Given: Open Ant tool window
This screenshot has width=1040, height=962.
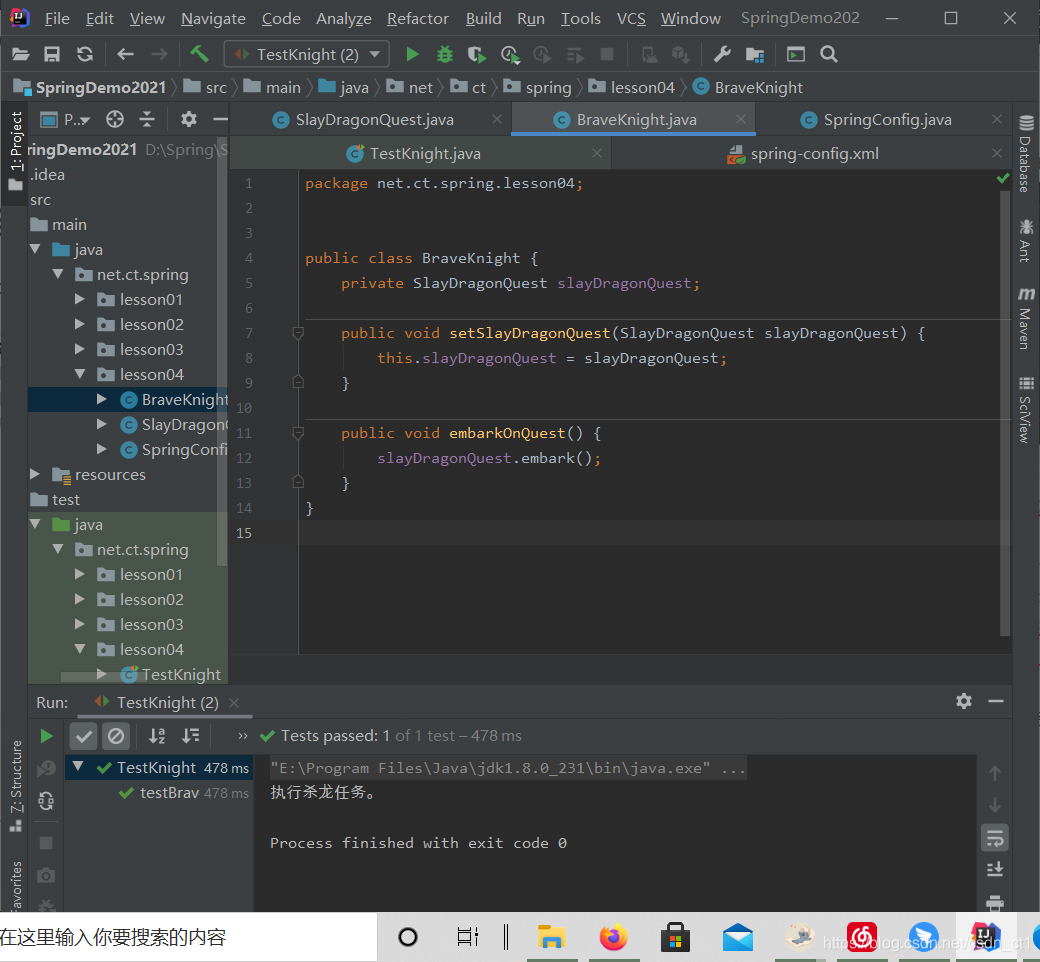Looking at the screenshot, I should [x=1025, y=240].
